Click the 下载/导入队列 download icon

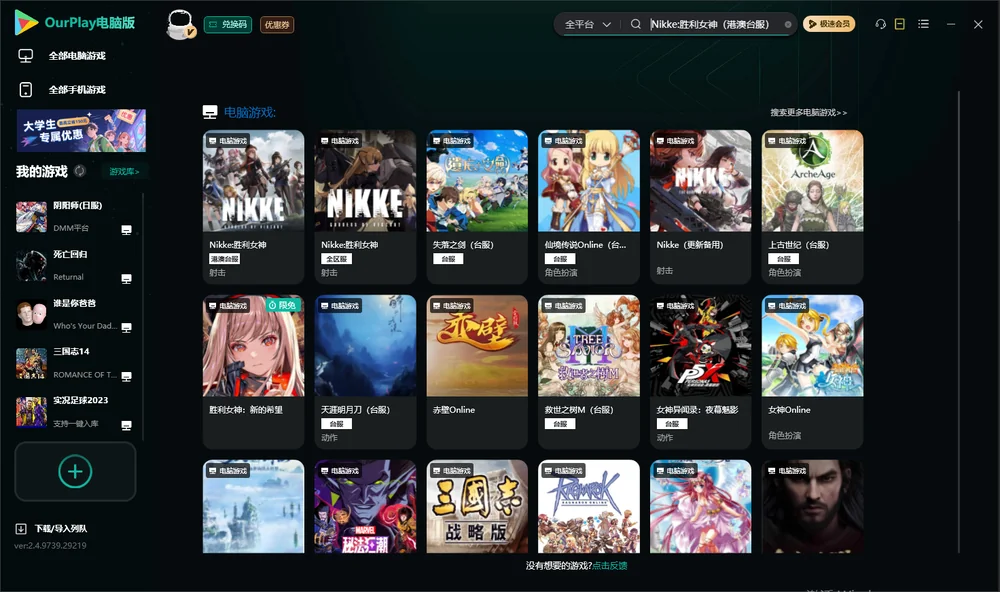pyautogui.click(x=21, y=529)
